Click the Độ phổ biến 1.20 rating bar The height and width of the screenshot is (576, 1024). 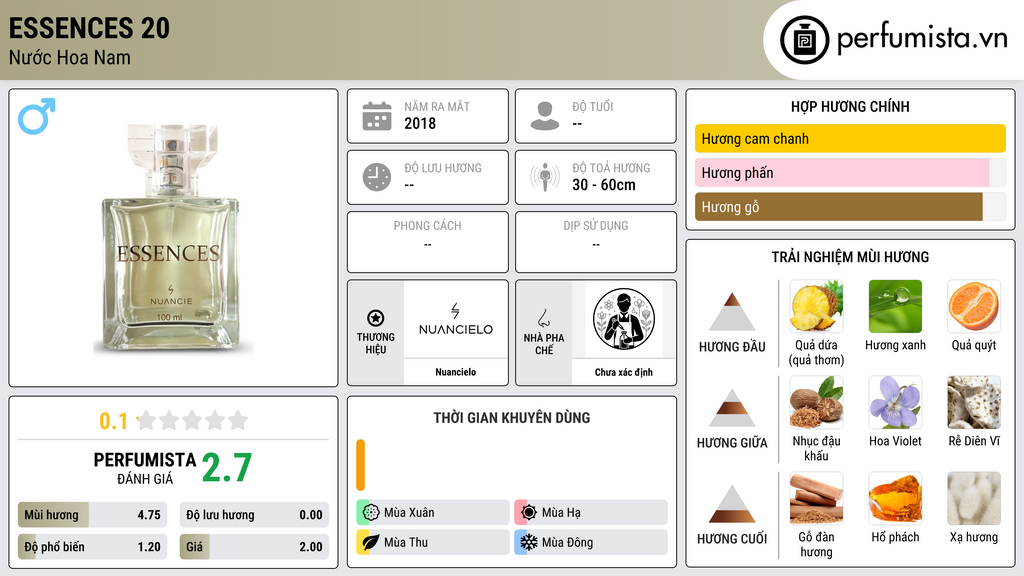[x=92, y=547]
